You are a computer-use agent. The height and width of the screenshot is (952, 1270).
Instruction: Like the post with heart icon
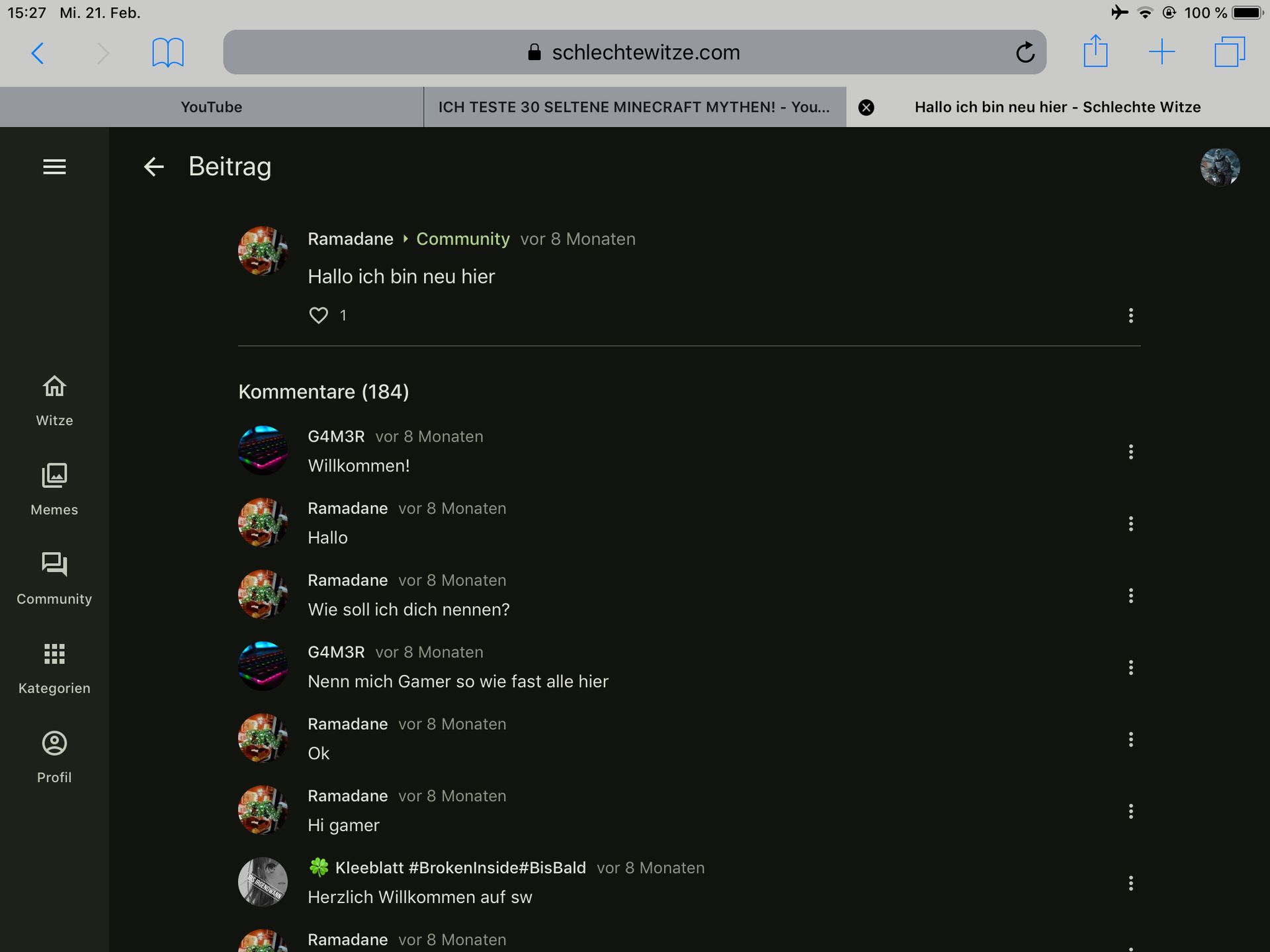(x=319, y=315)
